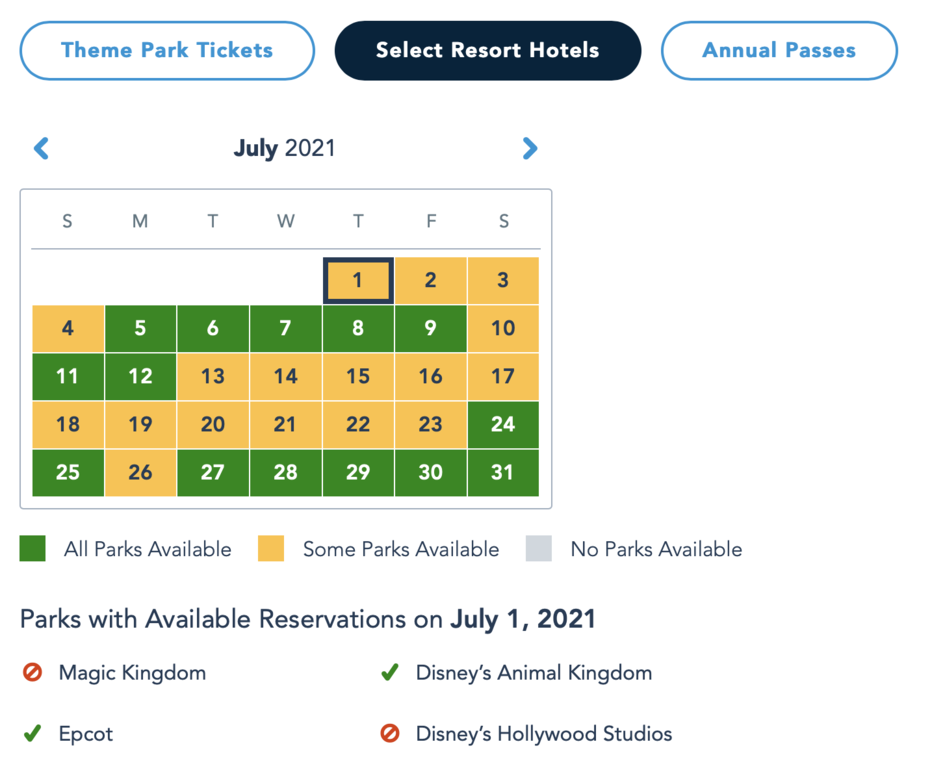This screenshot has width=932, height=768.
Task: Go to previous month with left chevron
Action: 41,148
